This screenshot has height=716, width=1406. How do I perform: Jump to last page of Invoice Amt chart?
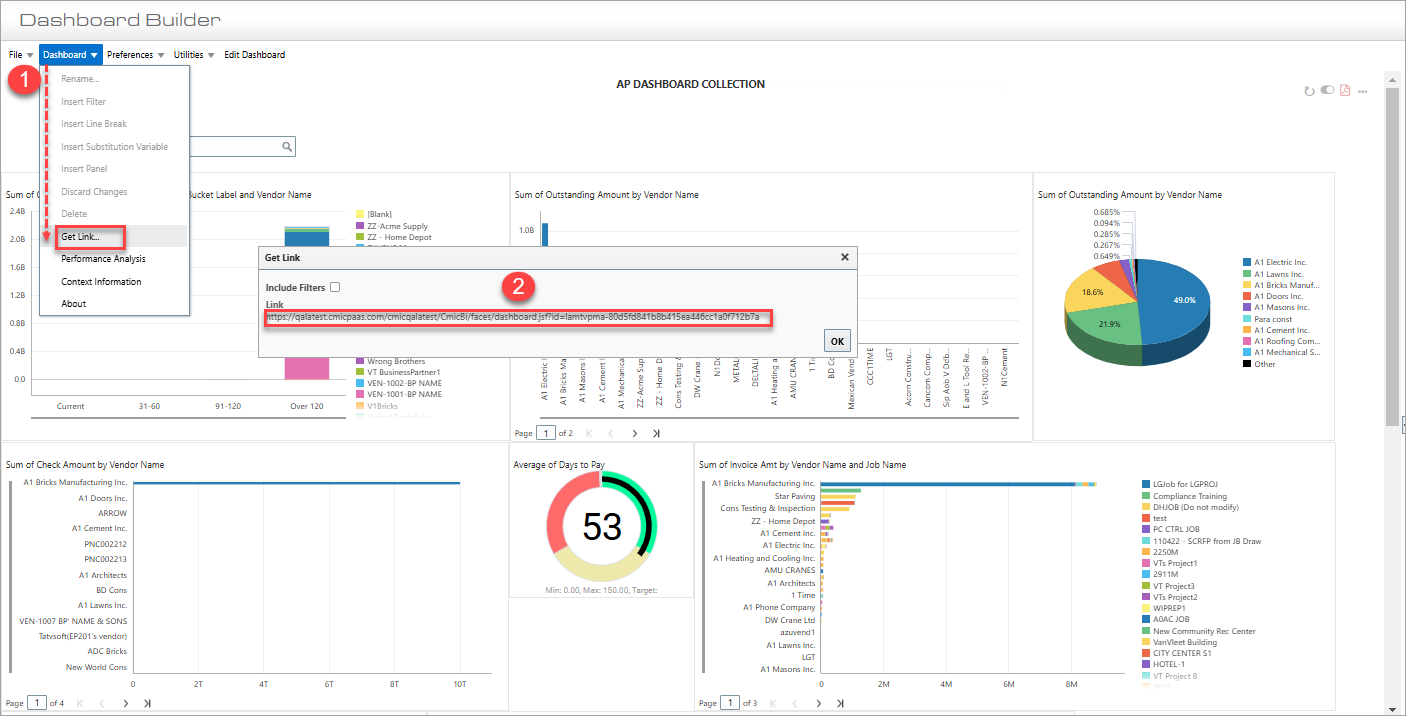[x=840, y=702]
